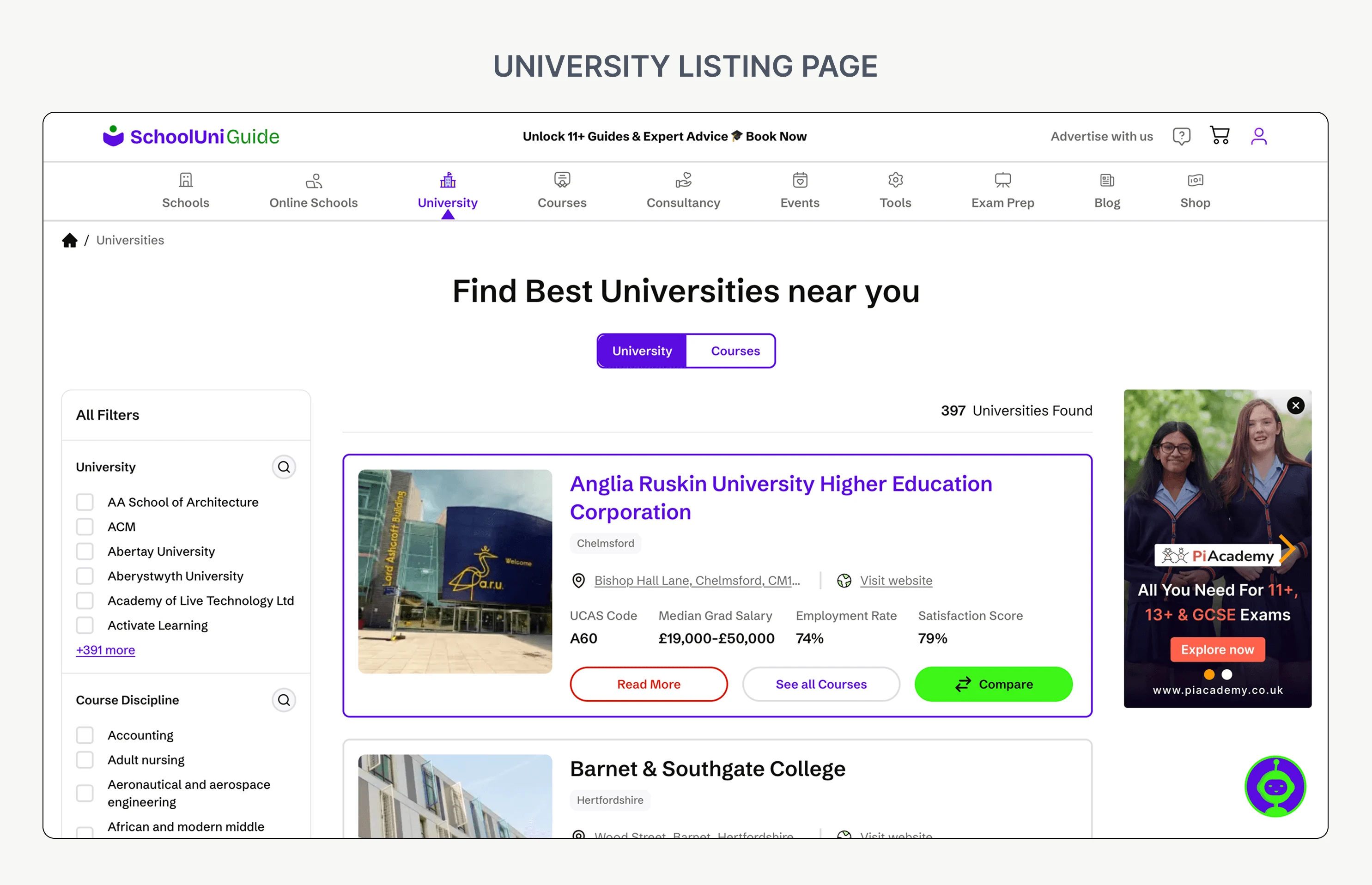Open Bishop Hall Lane address link
Screen dimensions: 1372x885
697,581
